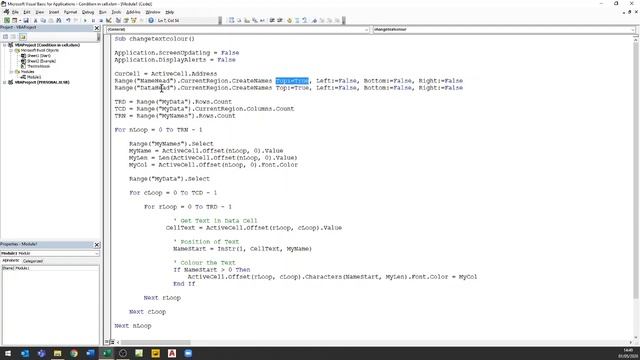Click the Undo toolbar icon
Viewport: 640px width, 360px height.
click(68, 20)
